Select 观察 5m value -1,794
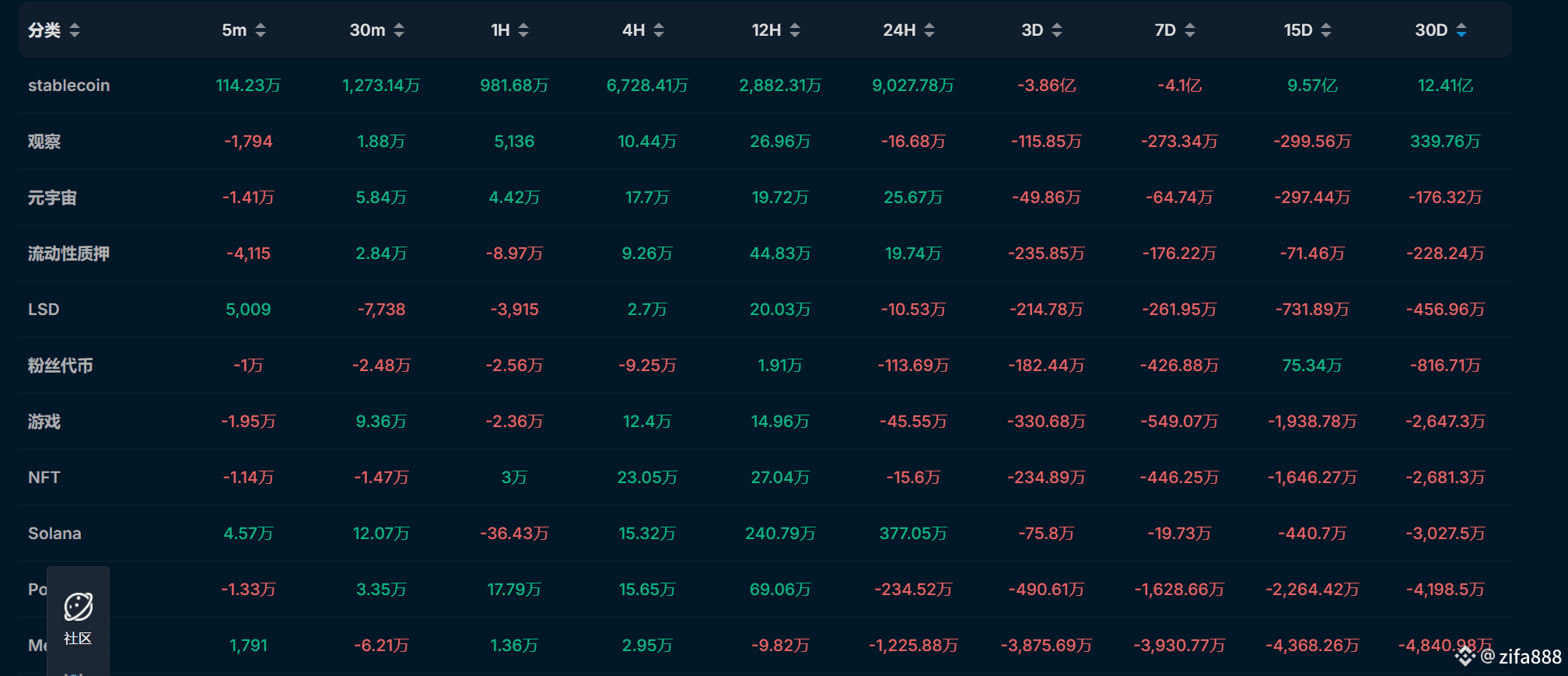Viewport: 1568px width, 676px height. pyautogui.click(x=248, y=142)
